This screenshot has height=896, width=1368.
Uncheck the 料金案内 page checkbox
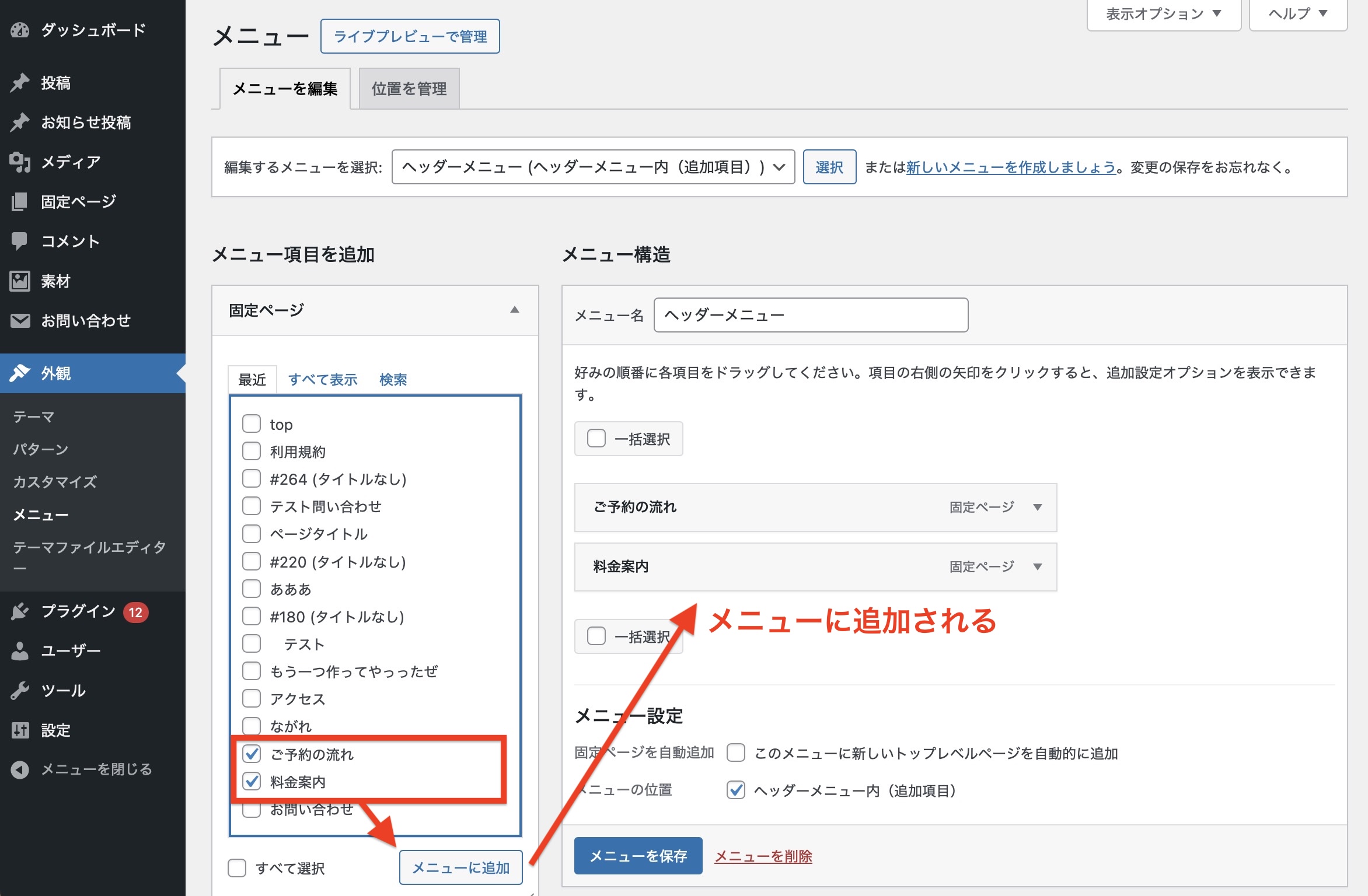coord(252,781)
